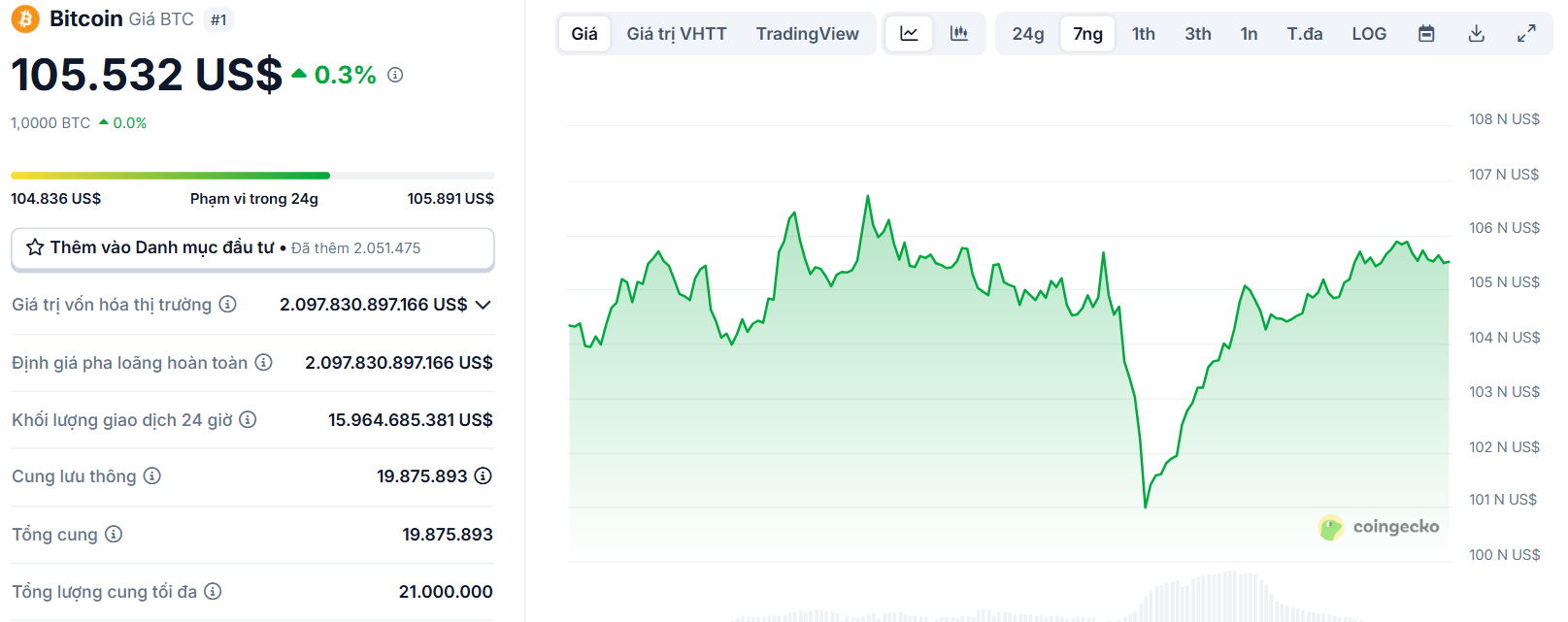
Task: Click the 19.875.893 total supply value
Action: tap(448, 535)
